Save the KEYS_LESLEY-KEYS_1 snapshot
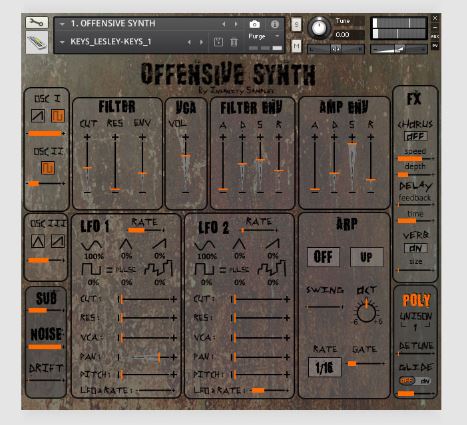467x425 pixels. click(218, 42)
